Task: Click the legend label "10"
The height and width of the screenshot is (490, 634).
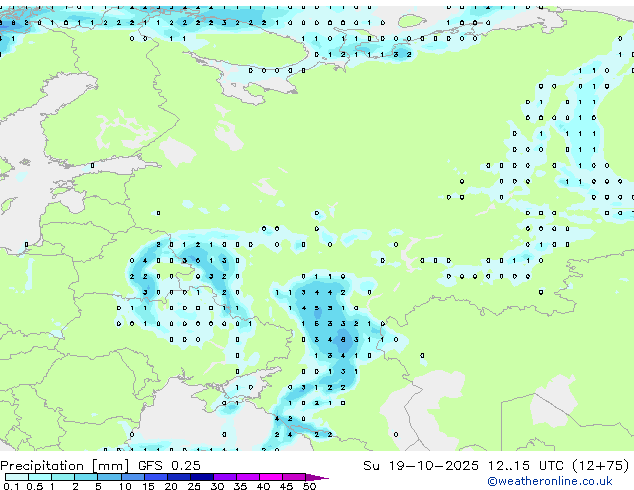Action: click(x=125, y=486)
